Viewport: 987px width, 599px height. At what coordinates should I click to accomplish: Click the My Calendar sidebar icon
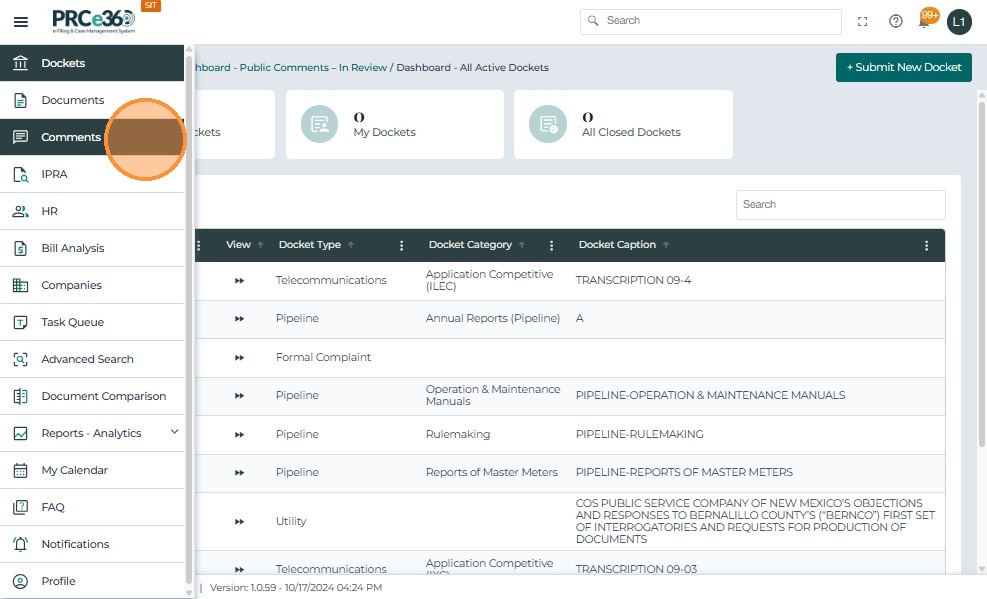[x=20, y=470]
